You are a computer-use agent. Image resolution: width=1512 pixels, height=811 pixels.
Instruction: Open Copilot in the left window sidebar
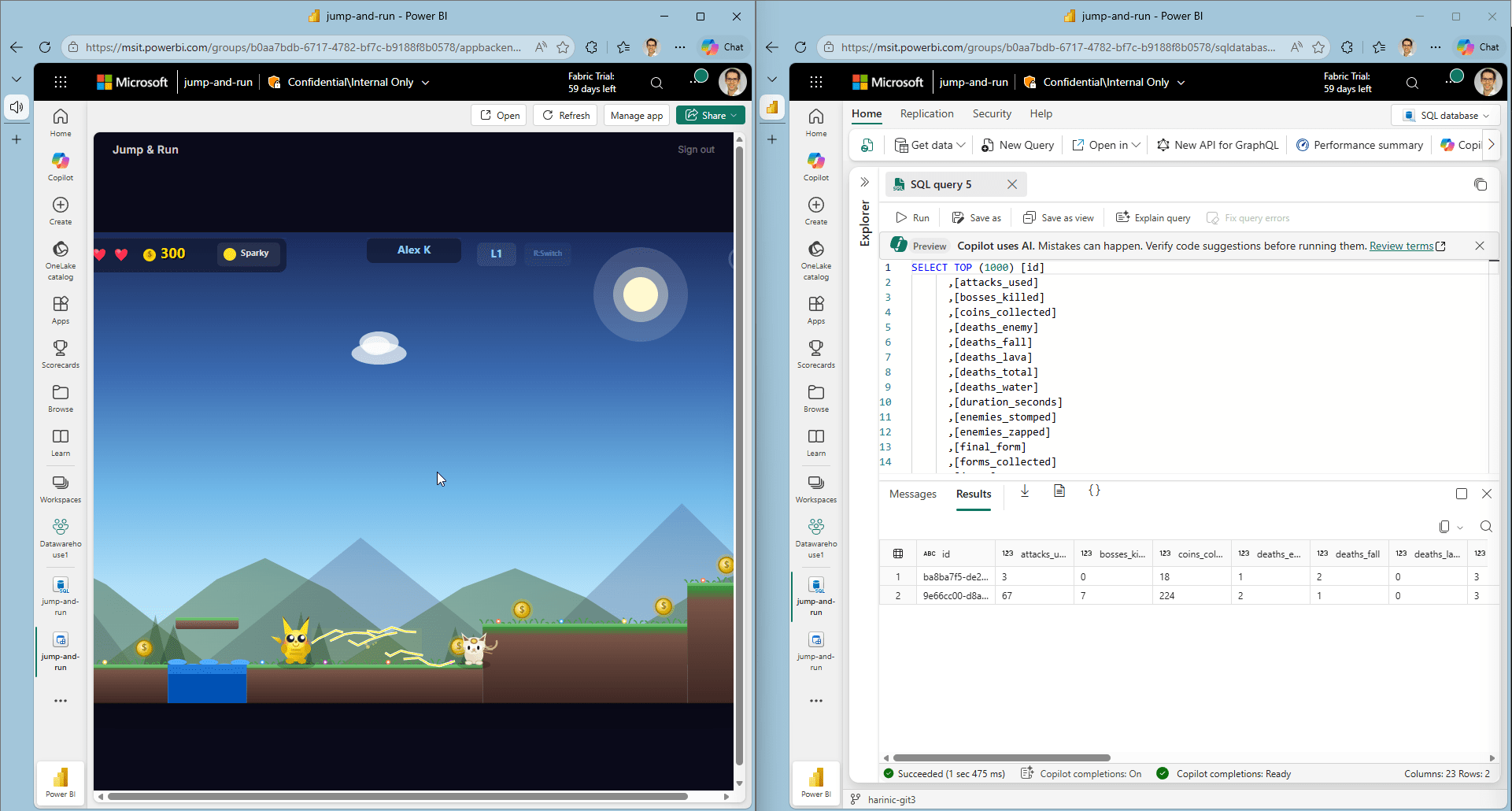coord(61,167)
